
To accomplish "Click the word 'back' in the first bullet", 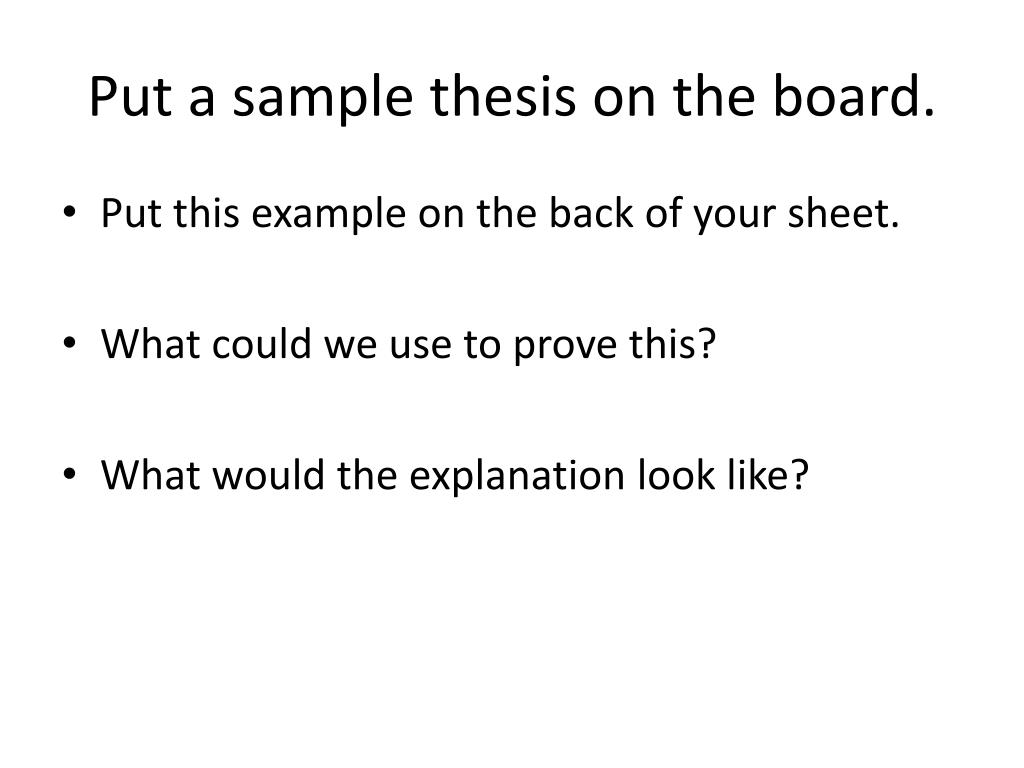I will (x=590, y=214).
